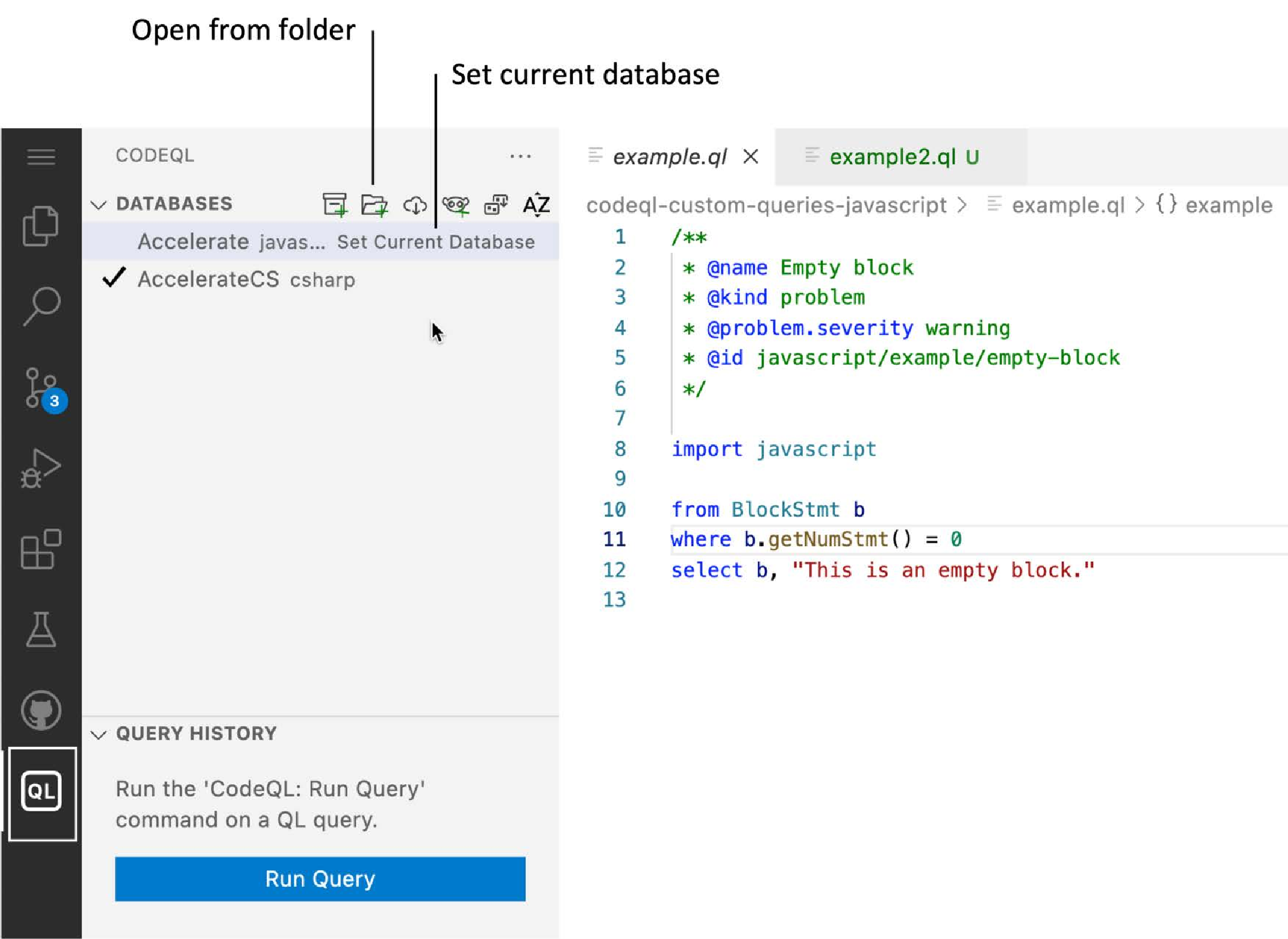Open the Run and Debug view

(41, 469)
